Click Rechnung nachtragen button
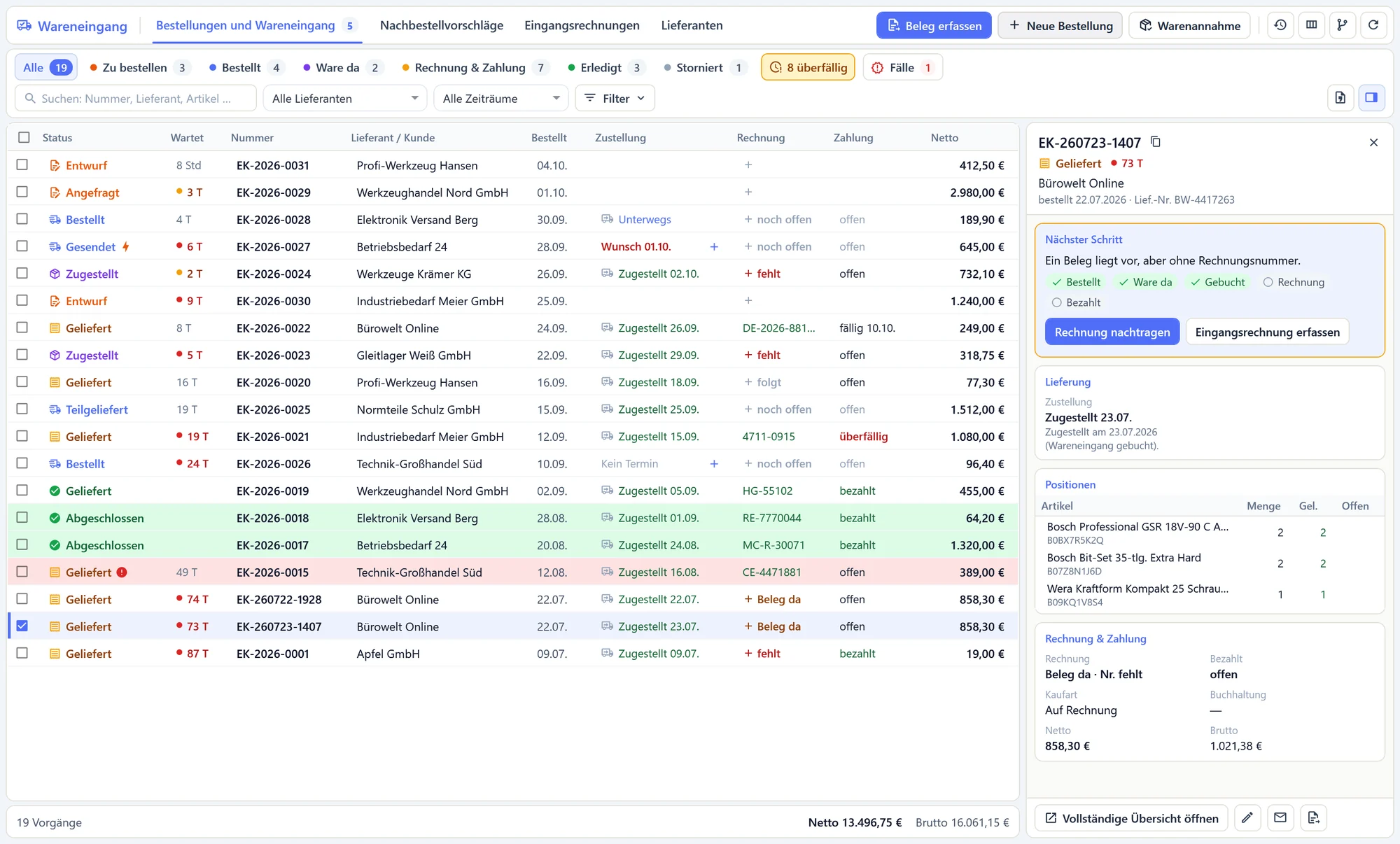This screenshot has width=1400, height=844. [1112, 332]
